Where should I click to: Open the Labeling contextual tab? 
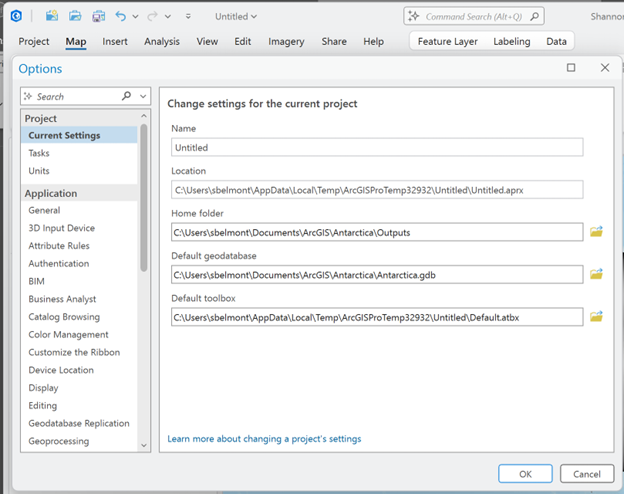pyautogui.click(x=512, y=41)
